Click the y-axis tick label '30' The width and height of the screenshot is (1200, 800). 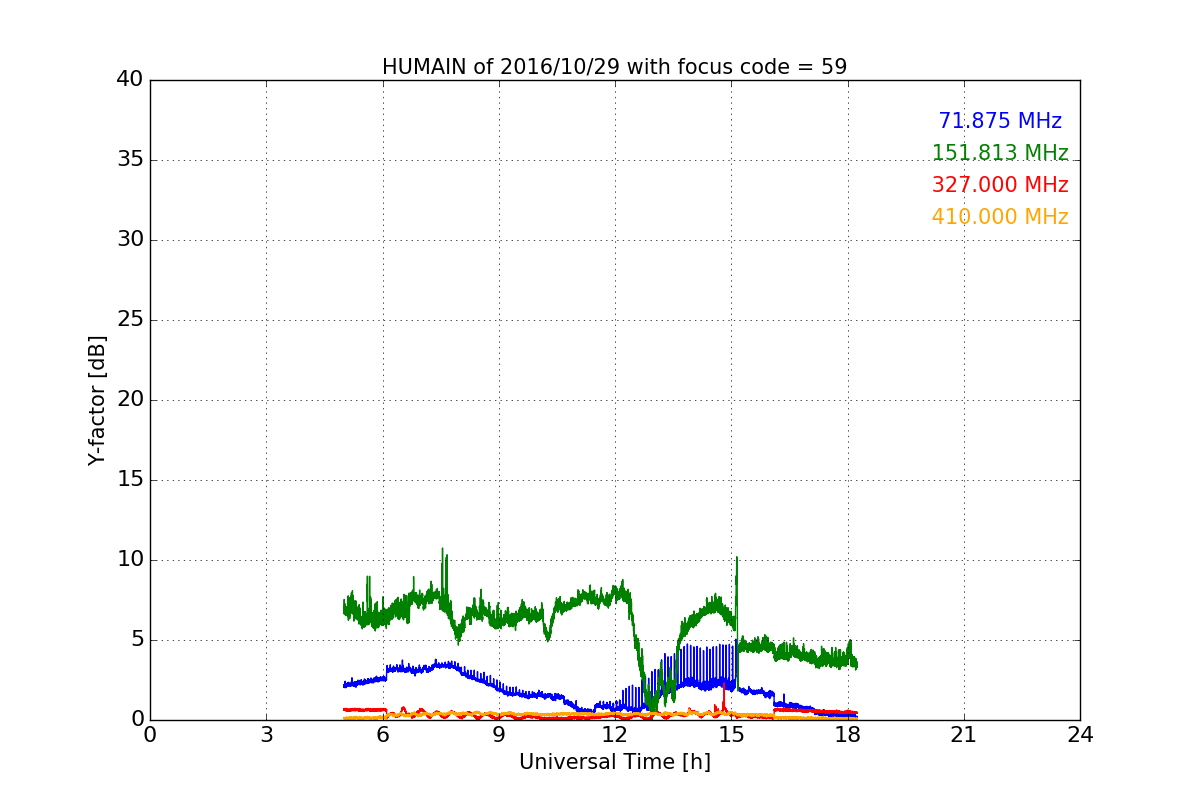pyautogui.click(x=130, y=239)
